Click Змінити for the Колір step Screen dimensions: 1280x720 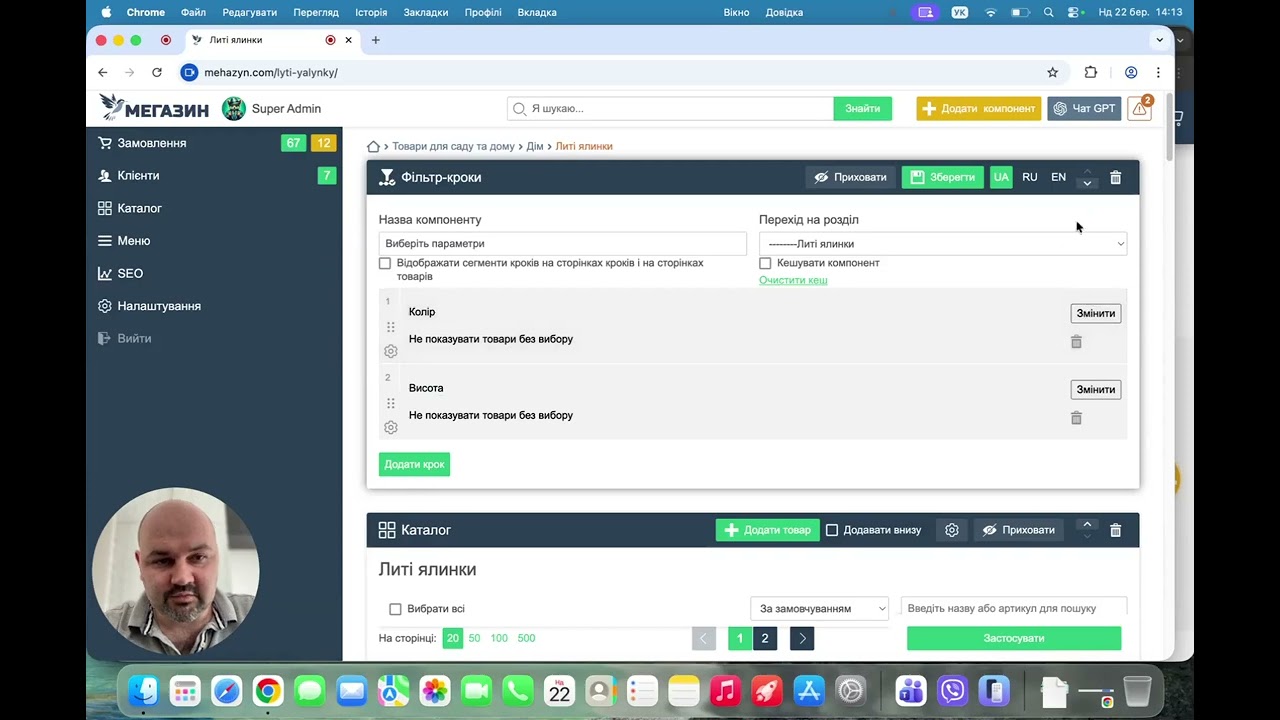point(1095,313)
